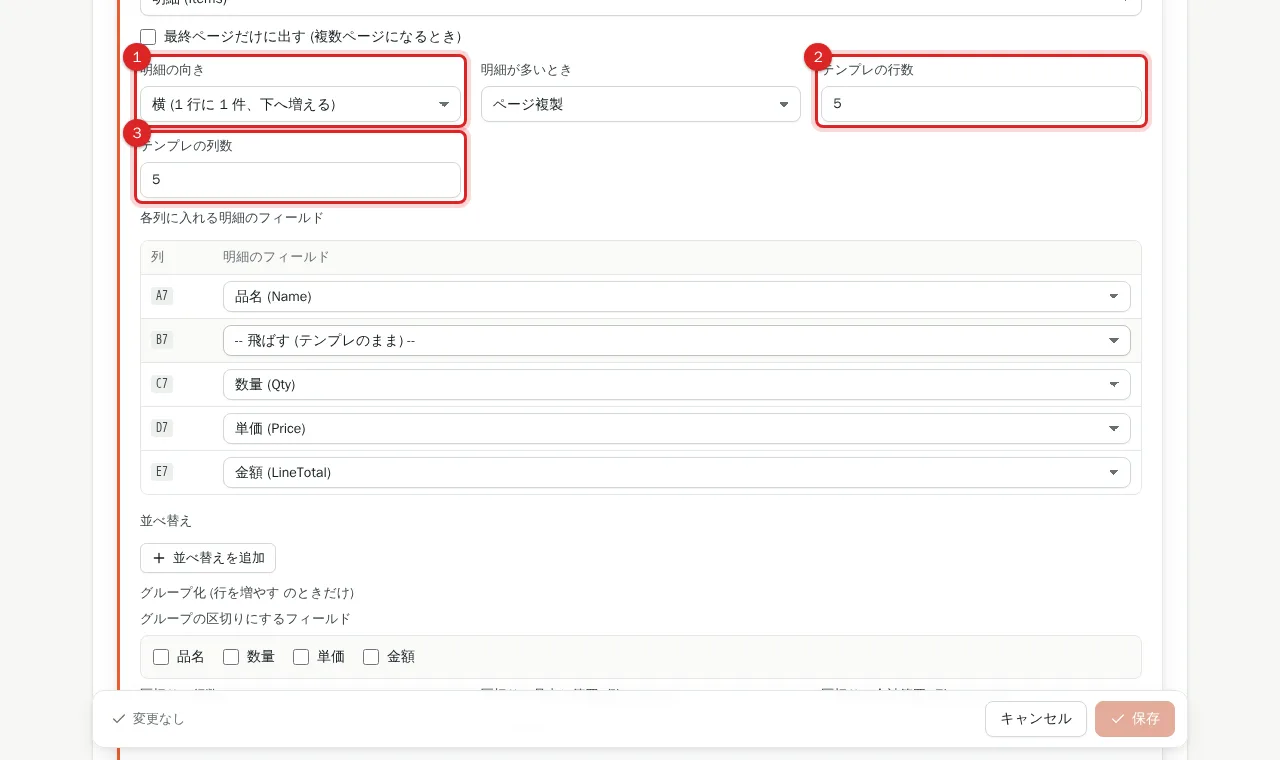
Task: Click the グループ化 (行を増やす のときだけ) heading
Action: (x=247, y=593)
